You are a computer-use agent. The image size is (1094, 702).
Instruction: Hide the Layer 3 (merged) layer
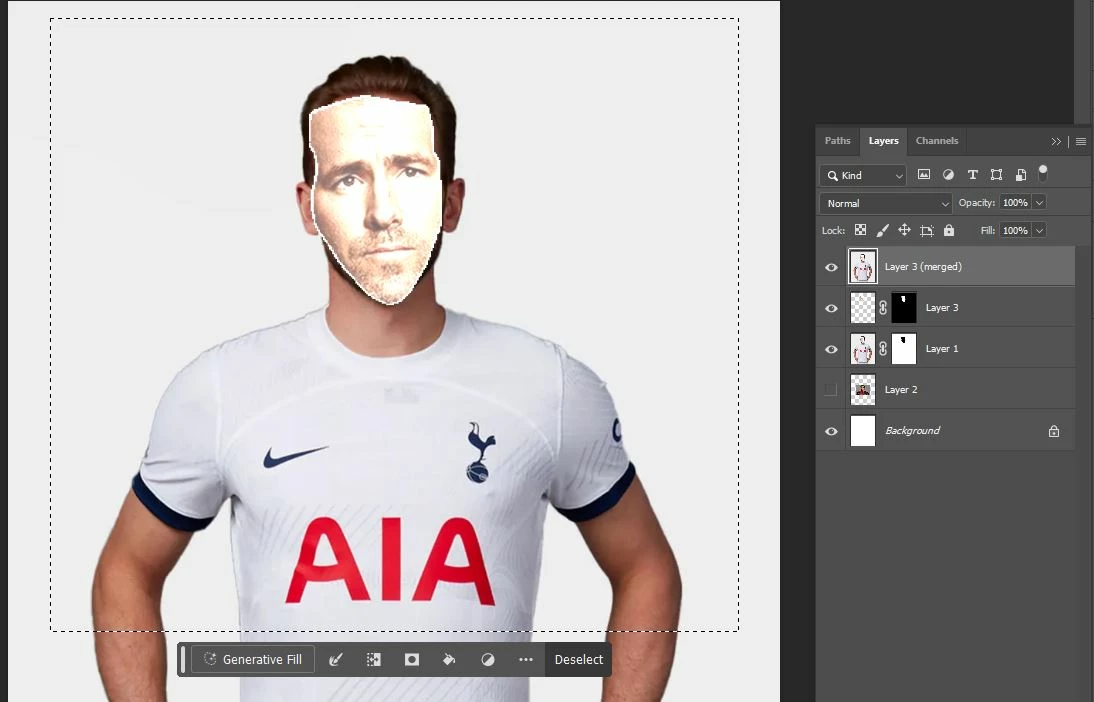tap(831, 267)
